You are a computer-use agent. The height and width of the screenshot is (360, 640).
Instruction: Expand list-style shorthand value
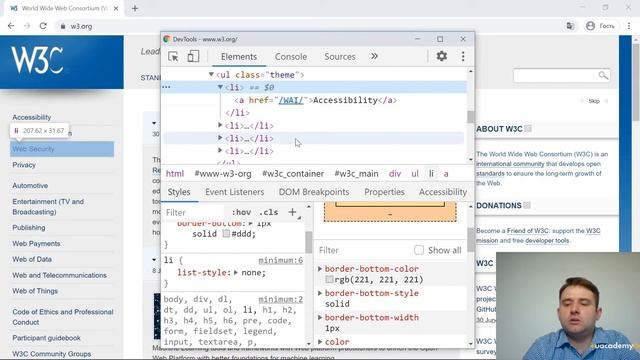236,272
